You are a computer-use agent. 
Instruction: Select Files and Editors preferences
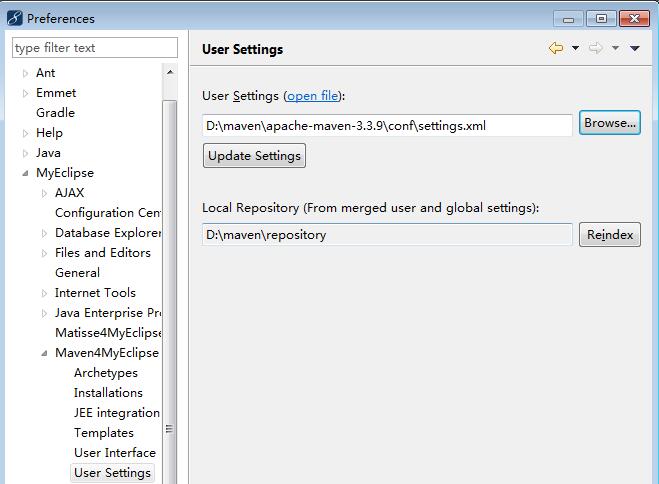click(x=103, y=253)
